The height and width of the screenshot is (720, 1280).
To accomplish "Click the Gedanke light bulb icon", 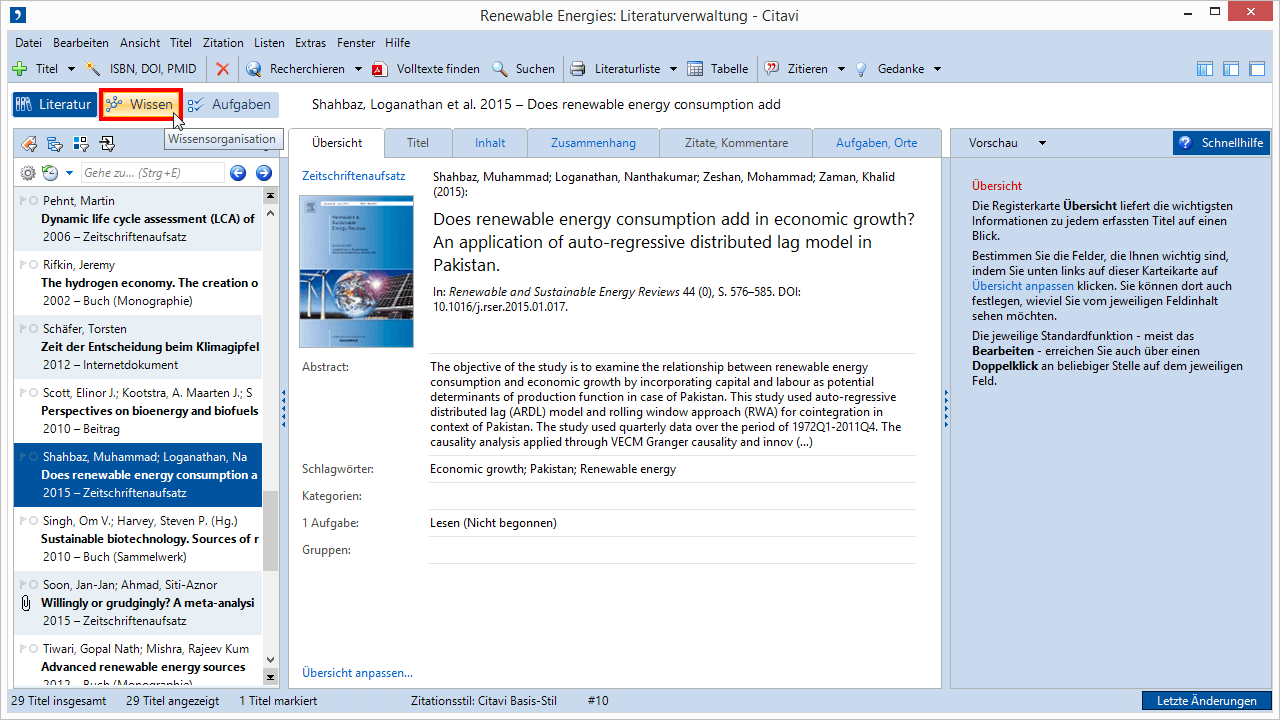I will click(861, 69).
